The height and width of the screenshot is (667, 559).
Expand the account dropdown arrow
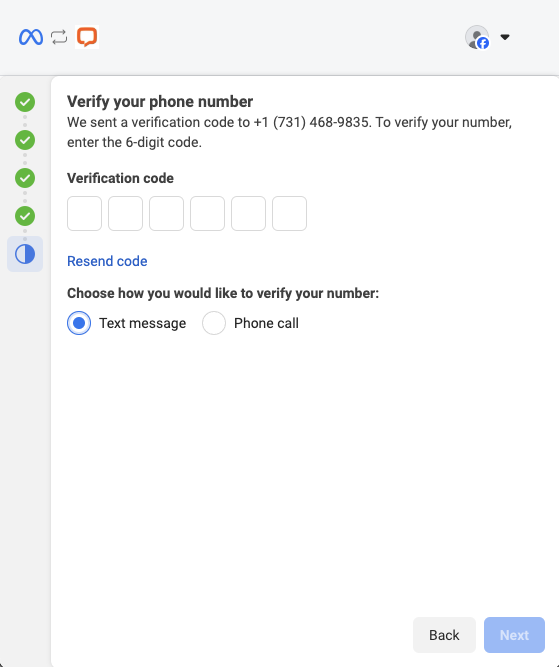(505, 37)
